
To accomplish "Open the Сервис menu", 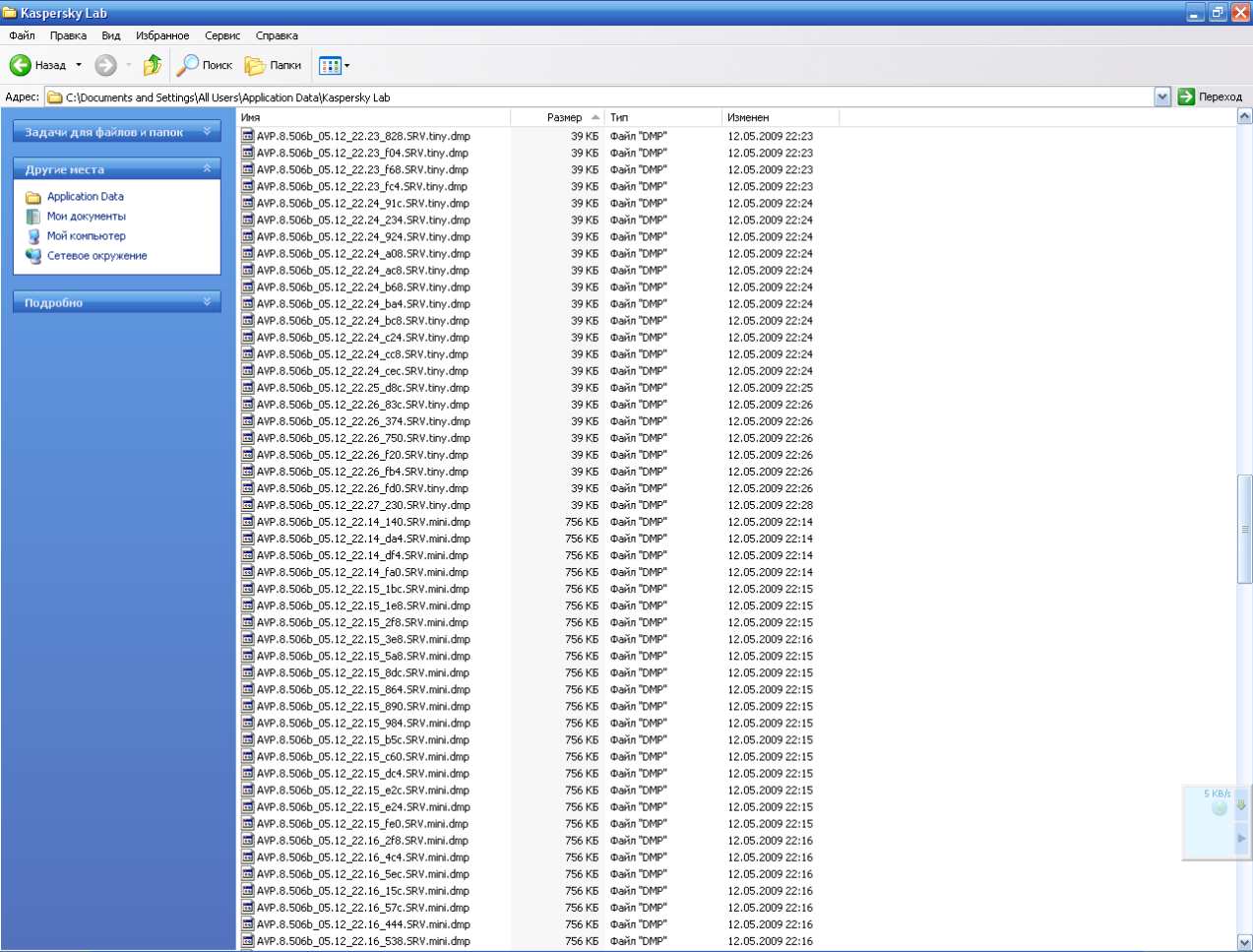I will tap(222, 35).
